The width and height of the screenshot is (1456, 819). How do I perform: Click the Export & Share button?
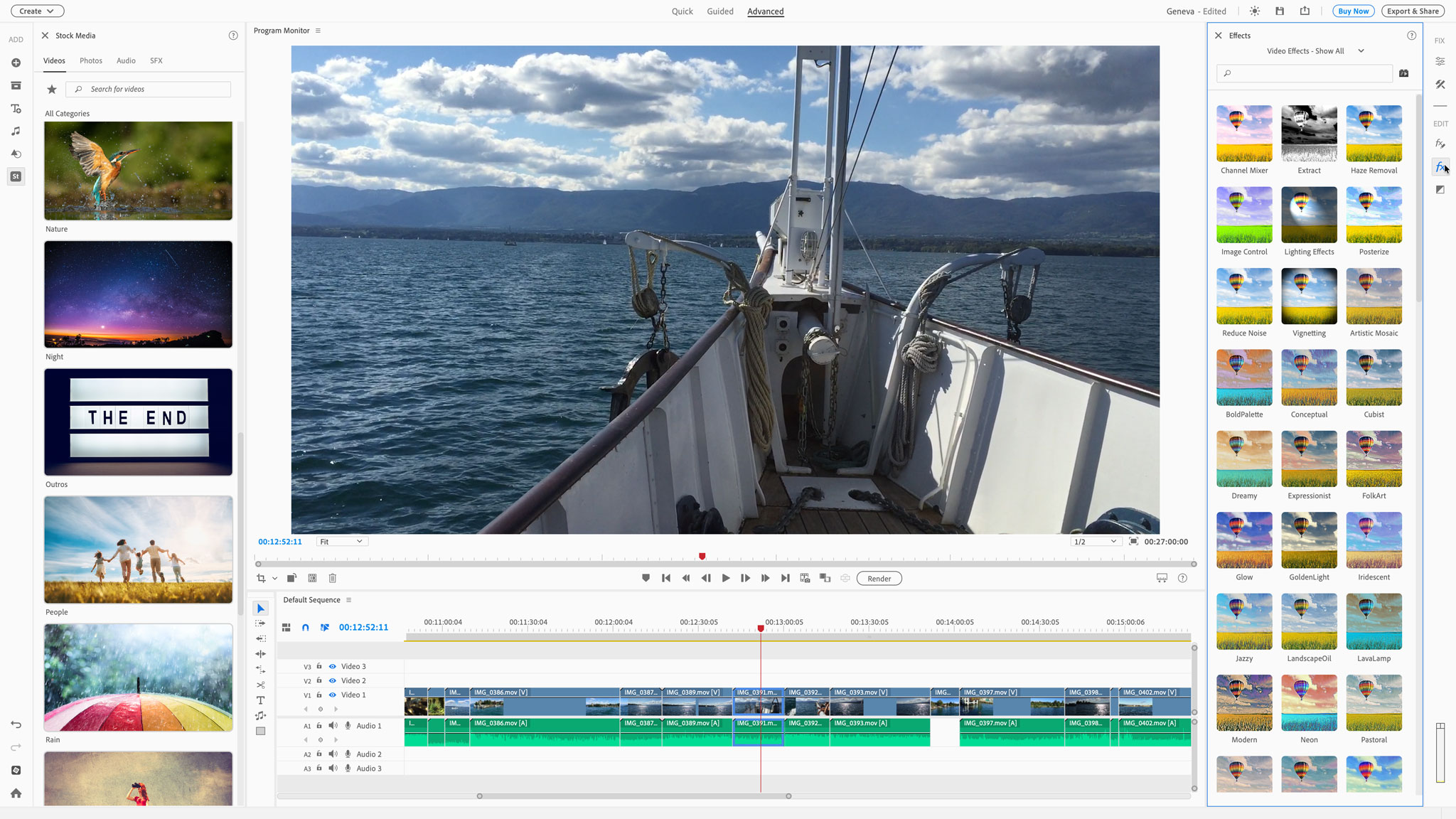pos(1413,11)
